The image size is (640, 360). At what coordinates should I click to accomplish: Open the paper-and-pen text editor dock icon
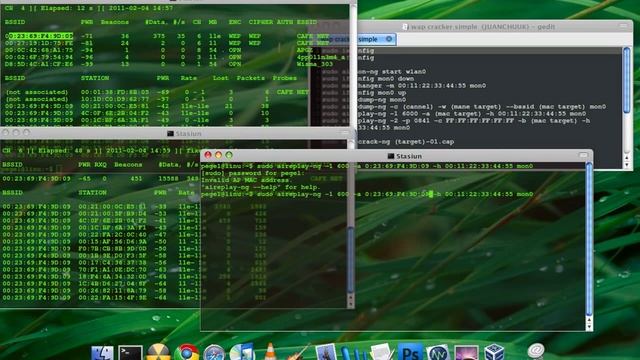point(382,352)
